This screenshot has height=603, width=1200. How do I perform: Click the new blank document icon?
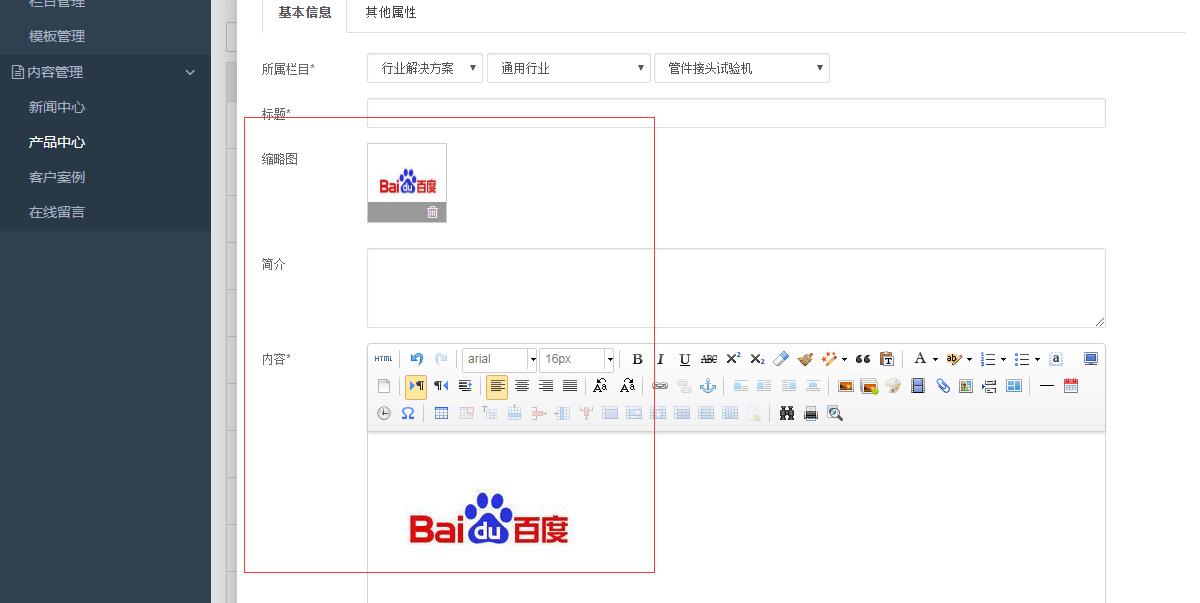click(384, 386)
